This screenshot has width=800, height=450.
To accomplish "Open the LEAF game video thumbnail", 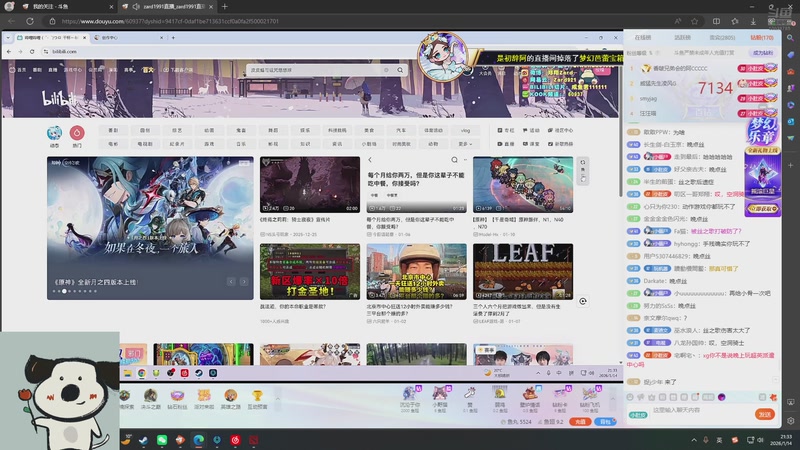I will pos(523,271).
